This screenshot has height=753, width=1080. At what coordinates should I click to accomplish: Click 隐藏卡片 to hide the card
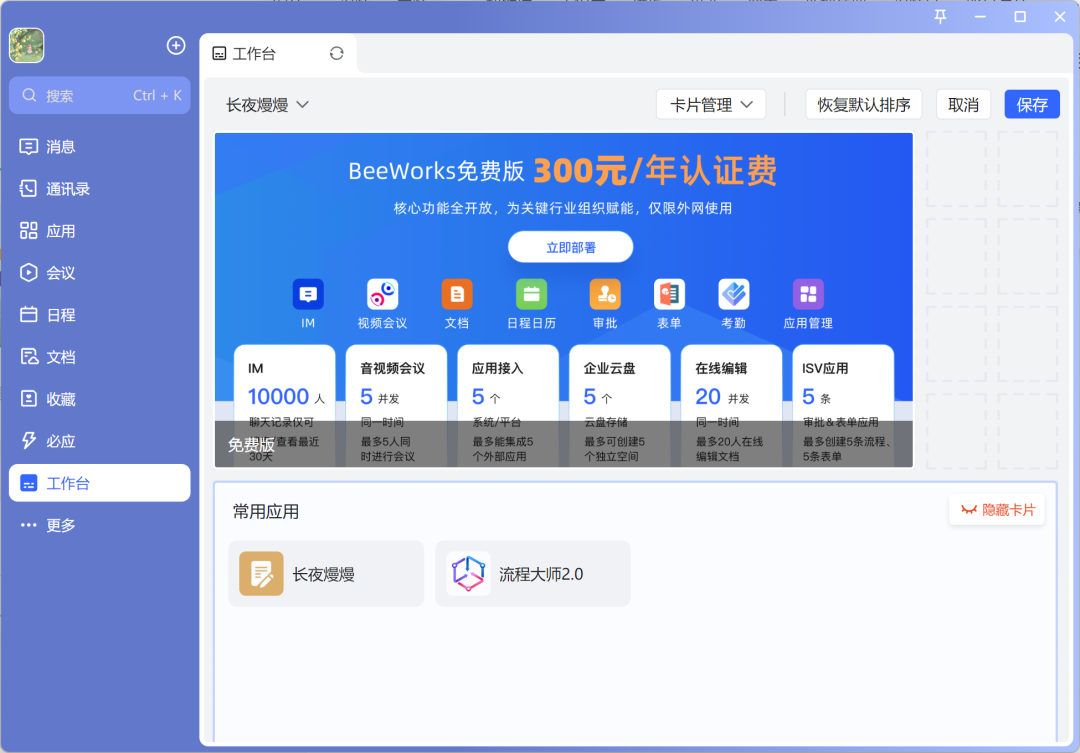point(996,509)
